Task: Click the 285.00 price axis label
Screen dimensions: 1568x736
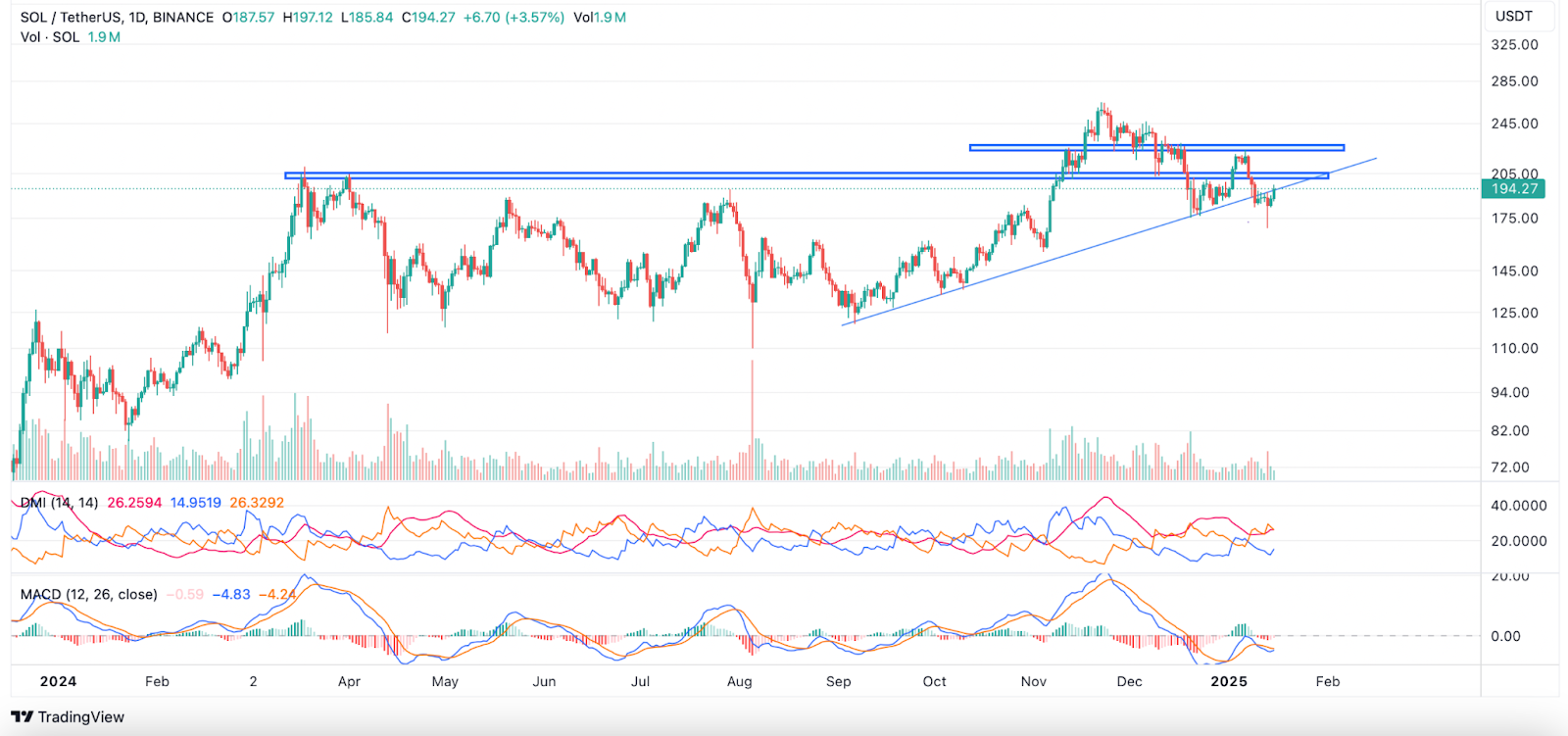Action: 1514,81
